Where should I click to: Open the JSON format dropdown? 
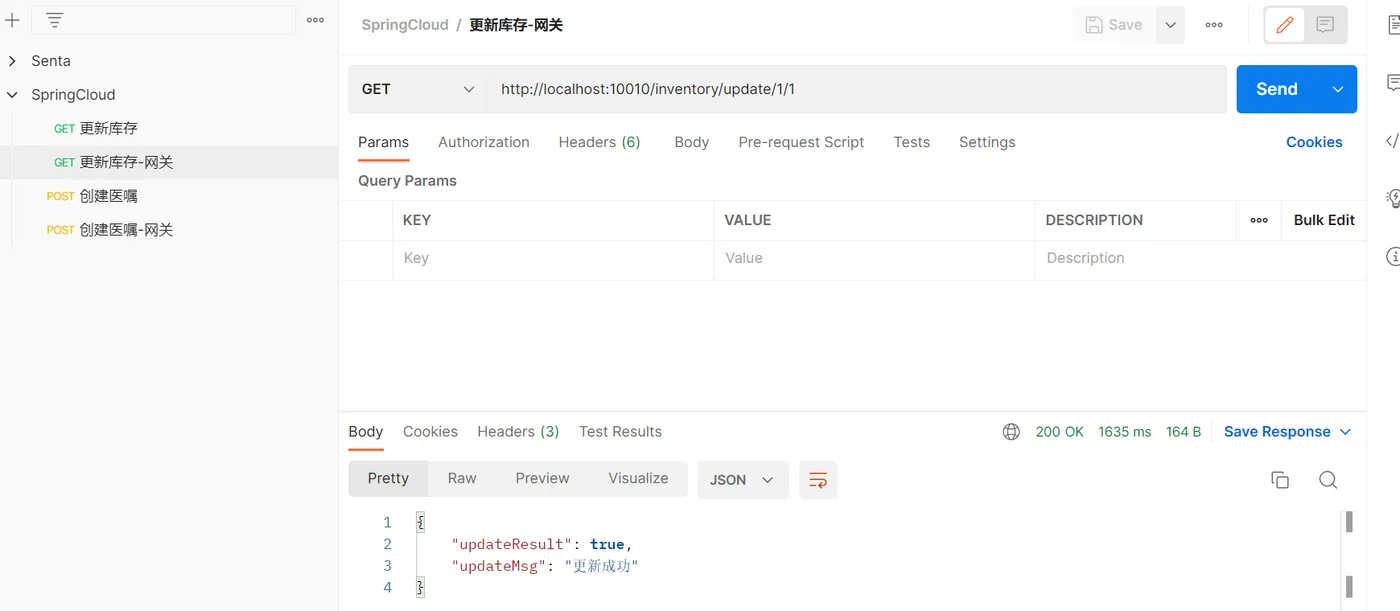742,480
